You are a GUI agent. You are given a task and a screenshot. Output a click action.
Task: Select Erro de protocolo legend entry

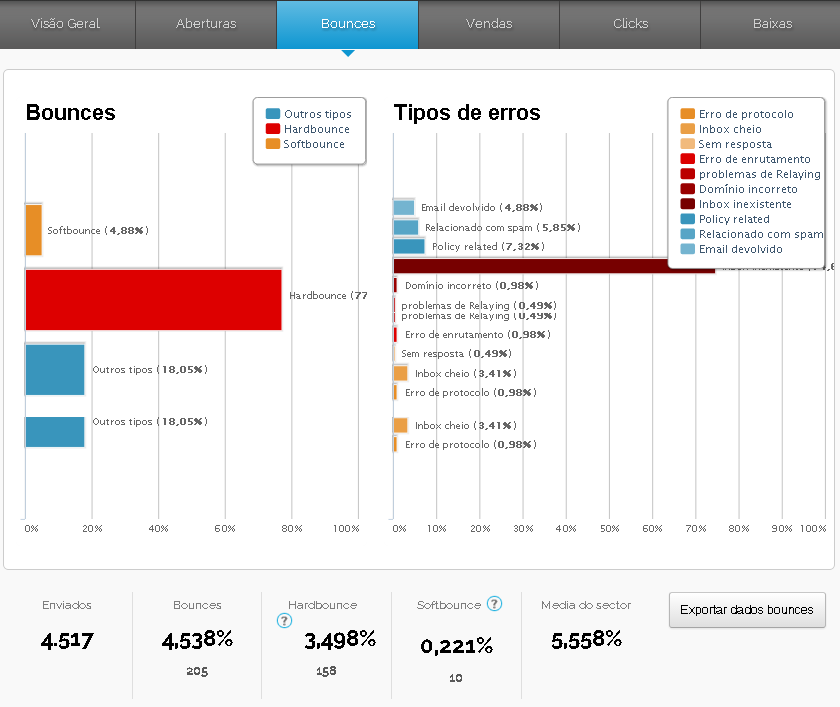coord(746,114)
